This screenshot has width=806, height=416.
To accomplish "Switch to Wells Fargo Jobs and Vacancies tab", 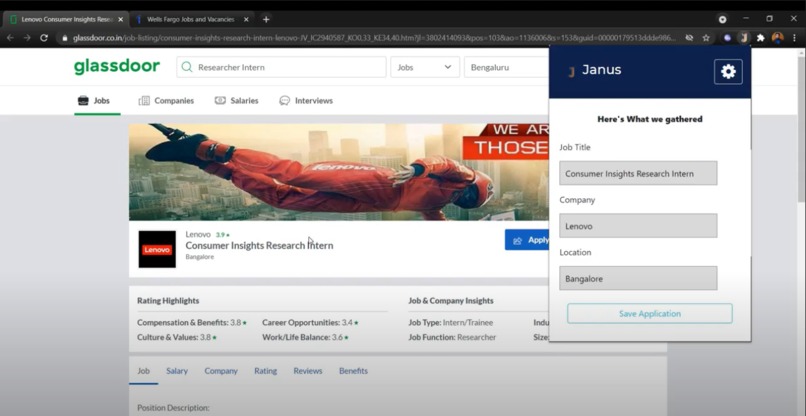I will tap(191, 20).
